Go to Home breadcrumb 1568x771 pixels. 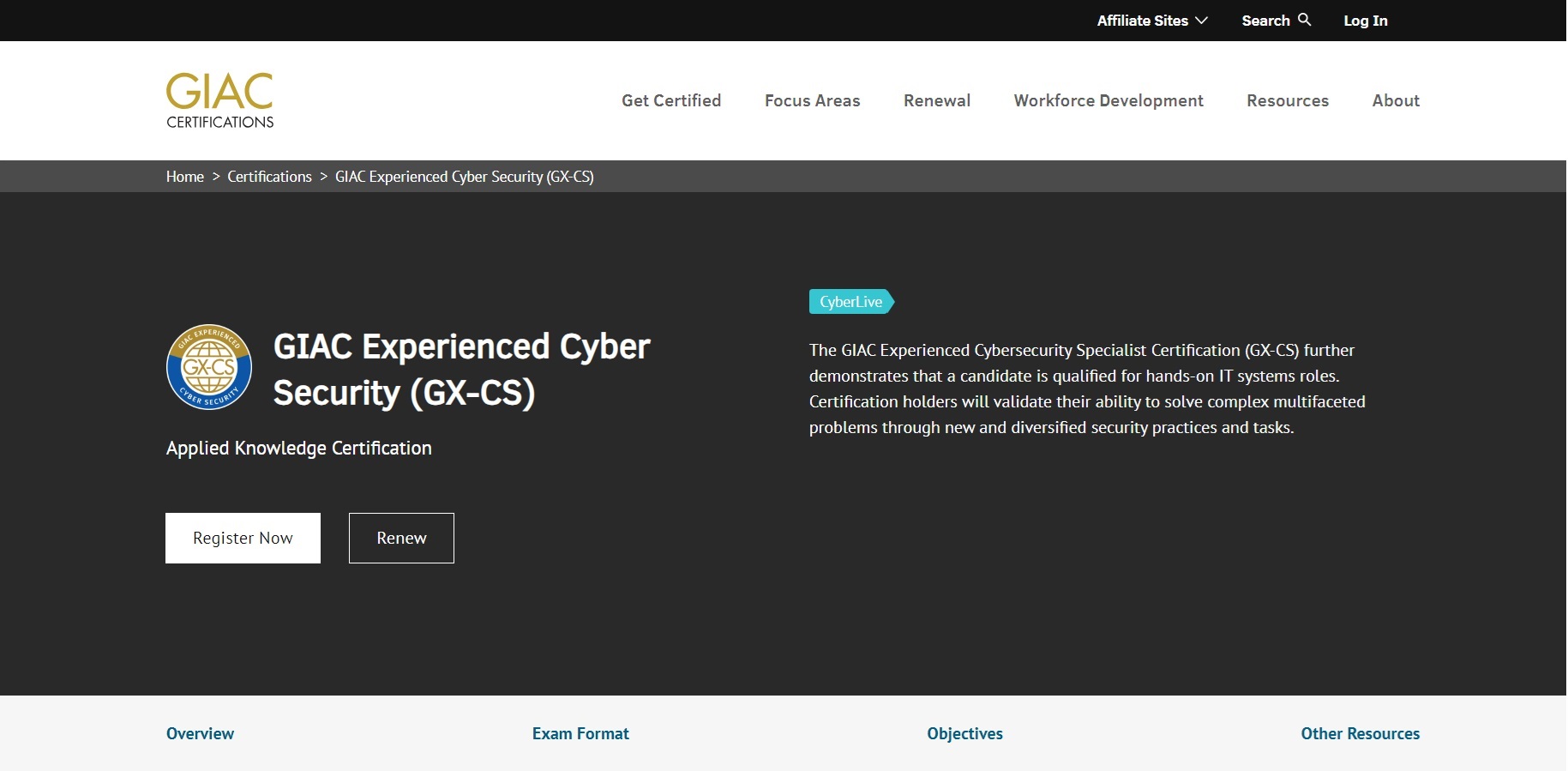coord(185,177)
